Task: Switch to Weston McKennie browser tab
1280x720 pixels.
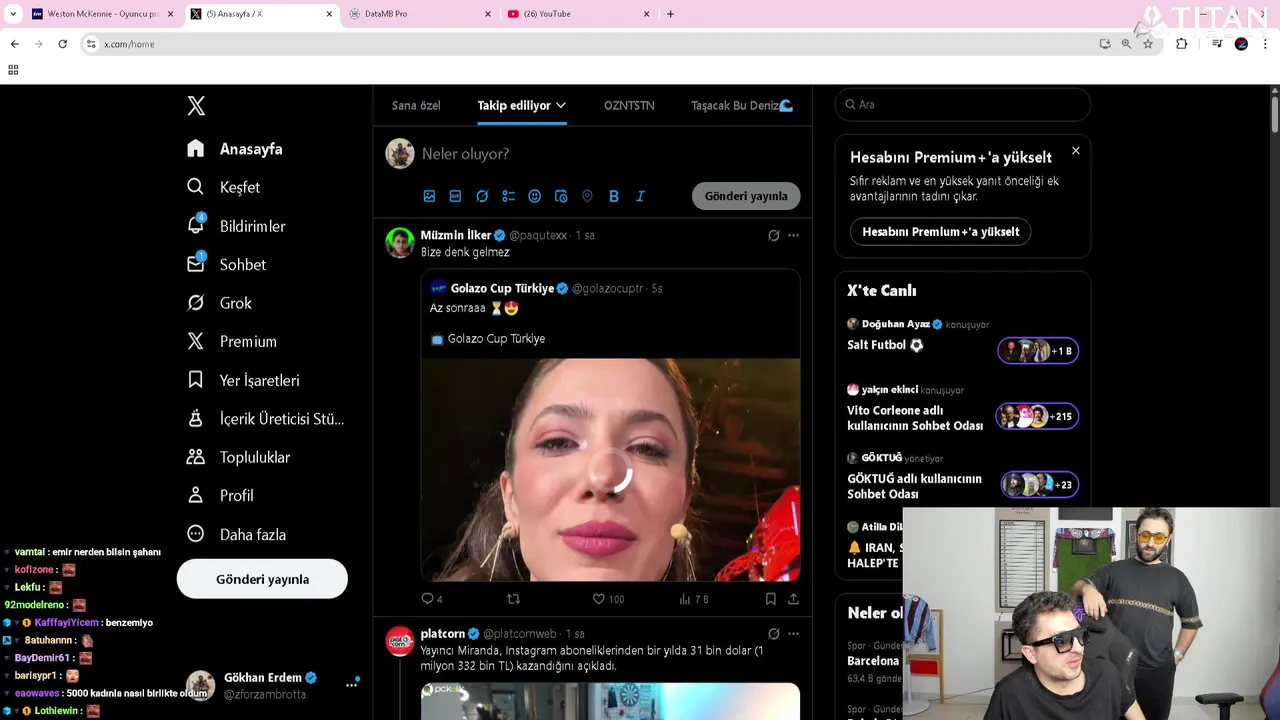Action: 102,14
